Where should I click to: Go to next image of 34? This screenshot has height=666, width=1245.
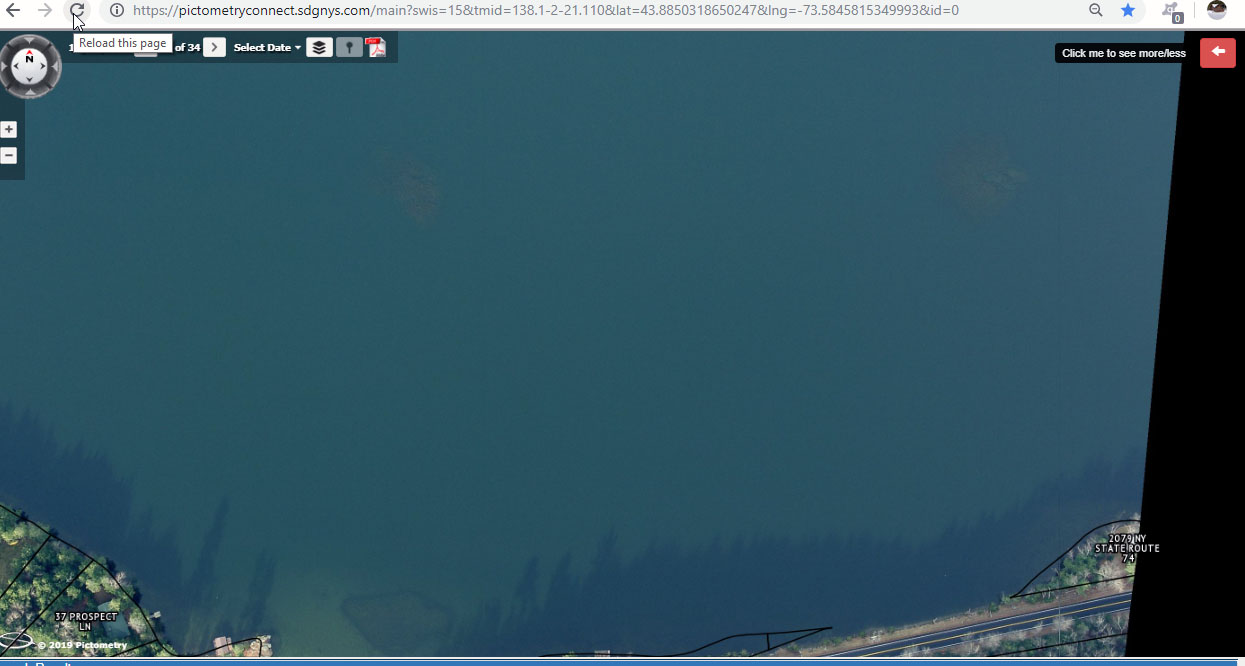214,47
